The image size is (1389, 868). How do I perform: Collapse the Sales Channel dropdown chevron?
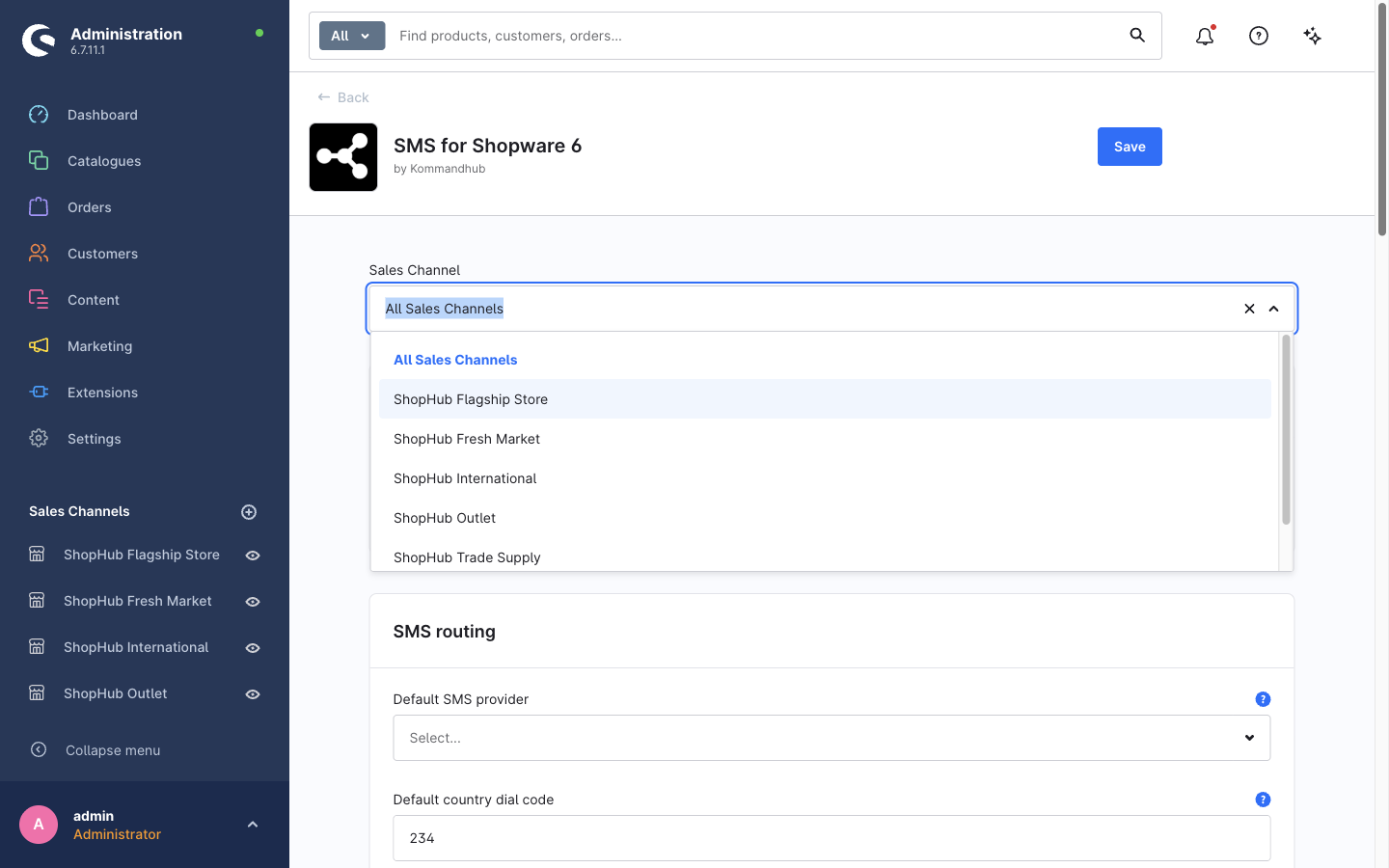point(1273,309)
